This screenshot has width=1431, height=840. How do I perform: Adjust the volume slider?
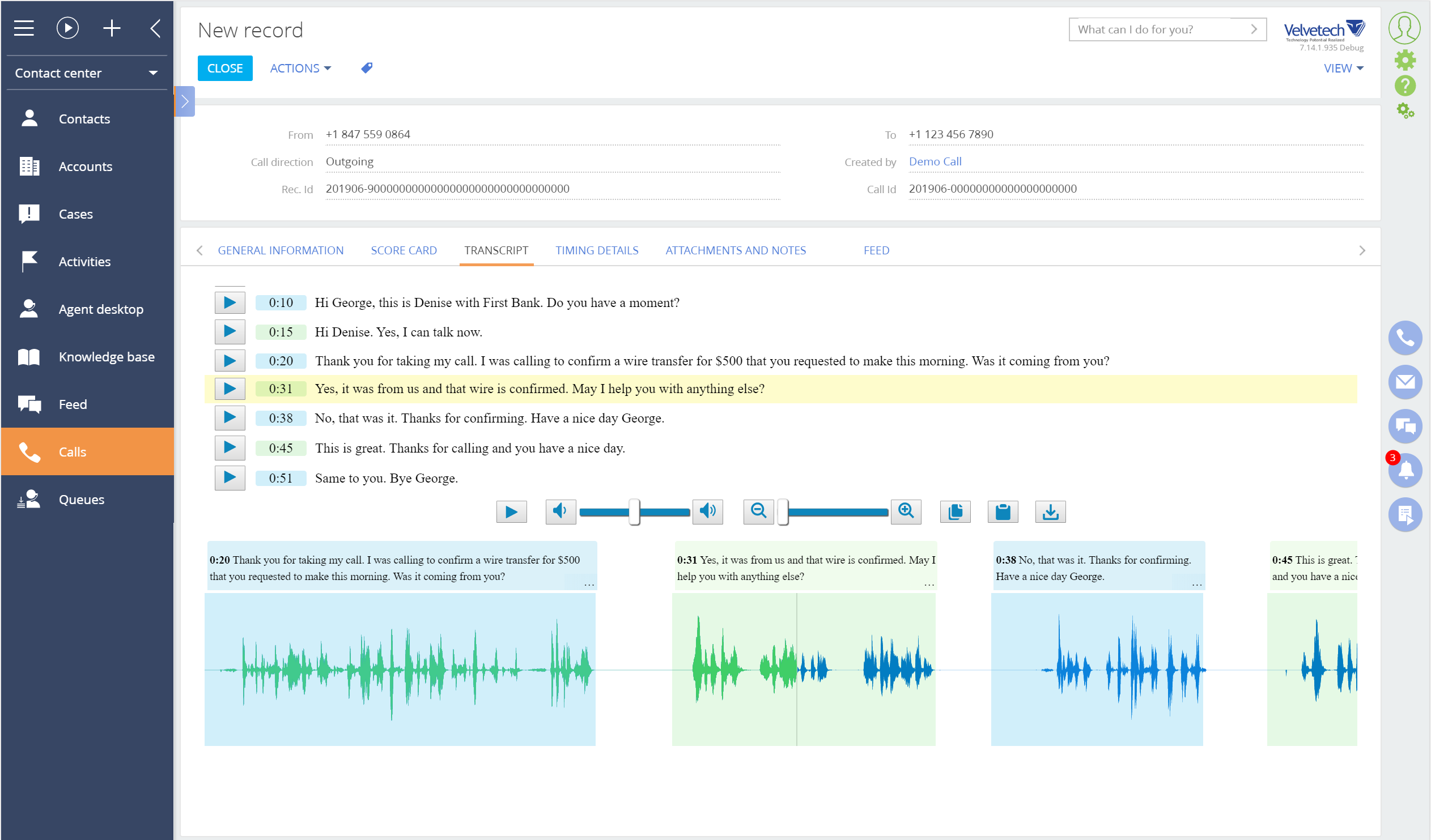pyautogui.click(x=634, y=511)
